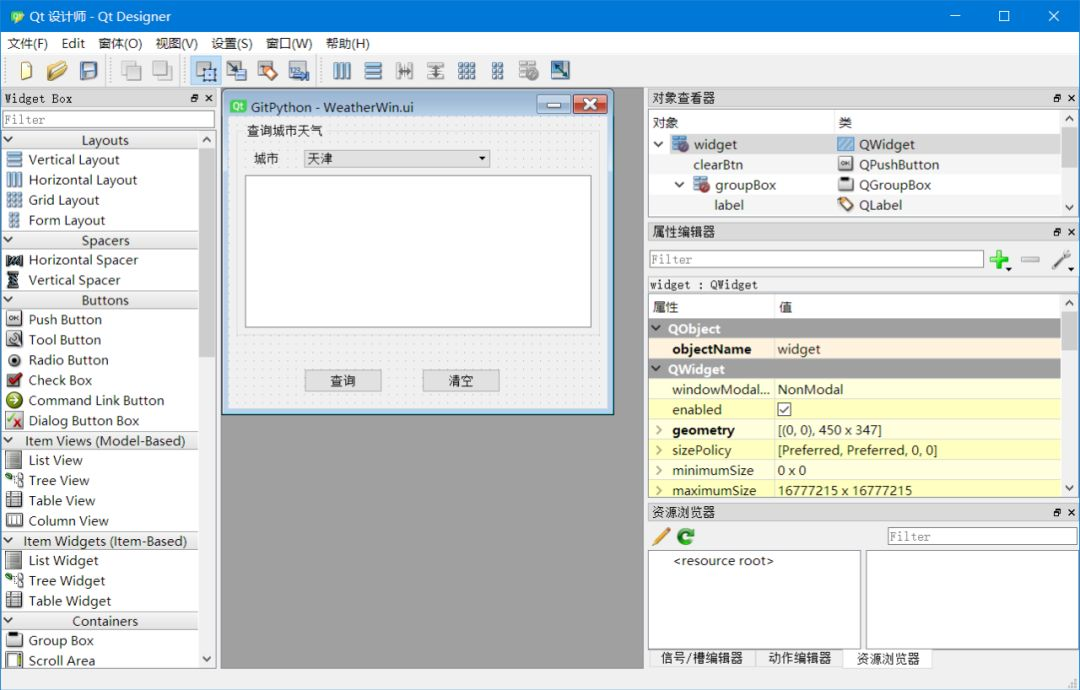
Task: Expand the geometry property row
Action: (658, 430)
